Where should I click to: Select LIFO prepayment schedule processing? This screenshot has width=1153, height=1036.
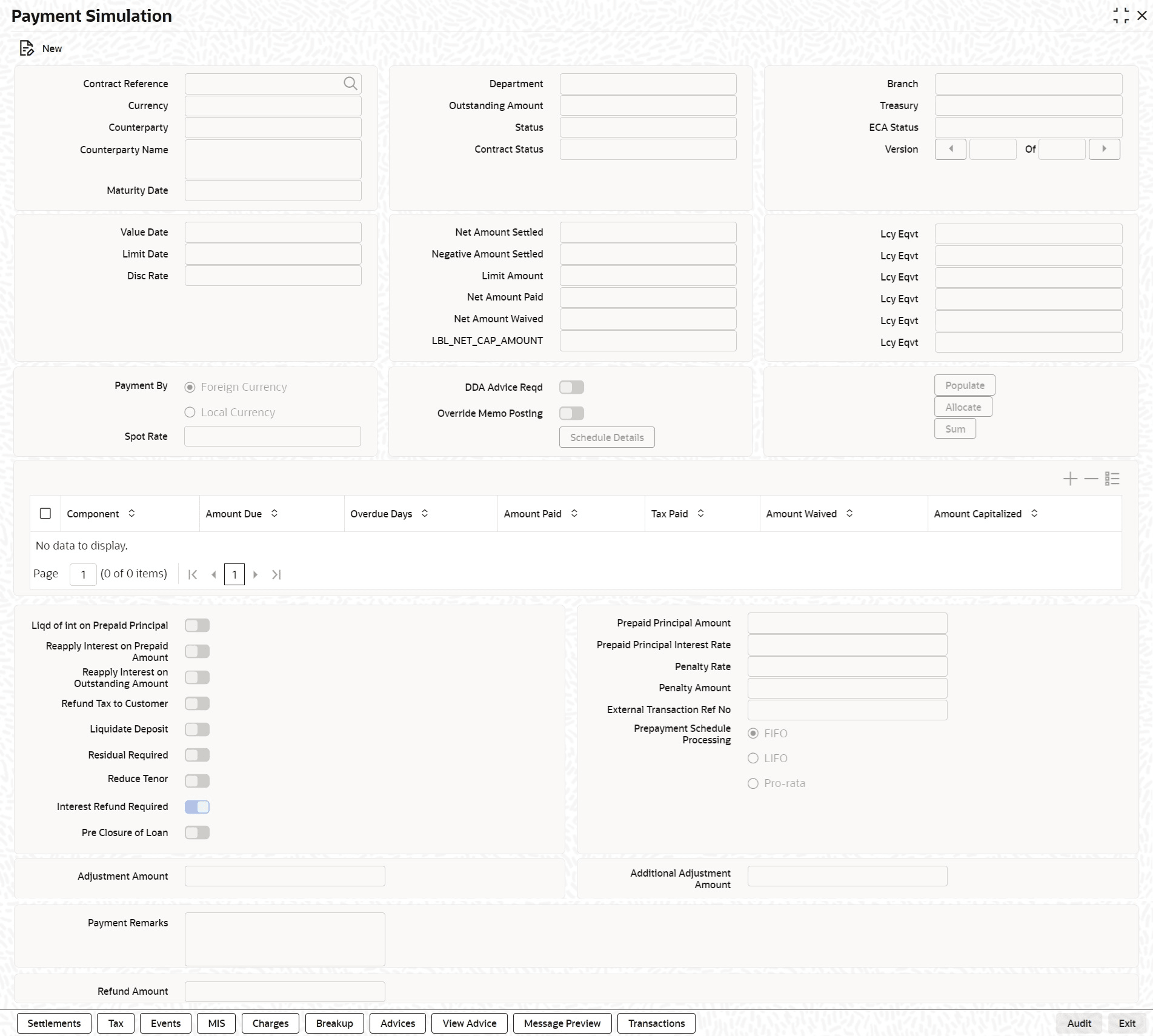(x=753, y=759)
